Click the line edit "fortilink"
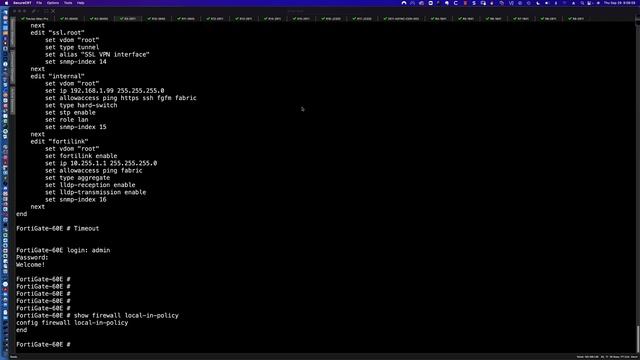The height and width of the screenshot is (360, 640). [x=59, y=142]
